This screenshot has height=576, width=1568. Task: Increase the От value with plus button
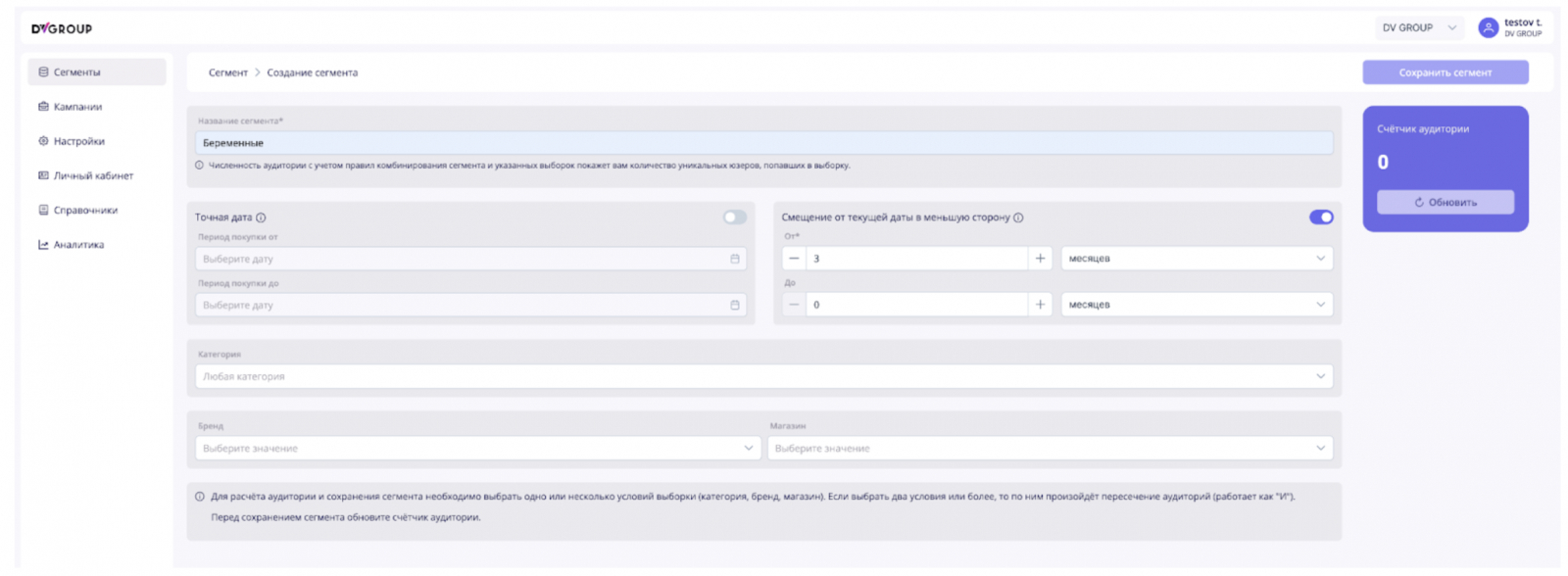(x=1040, y=259)
